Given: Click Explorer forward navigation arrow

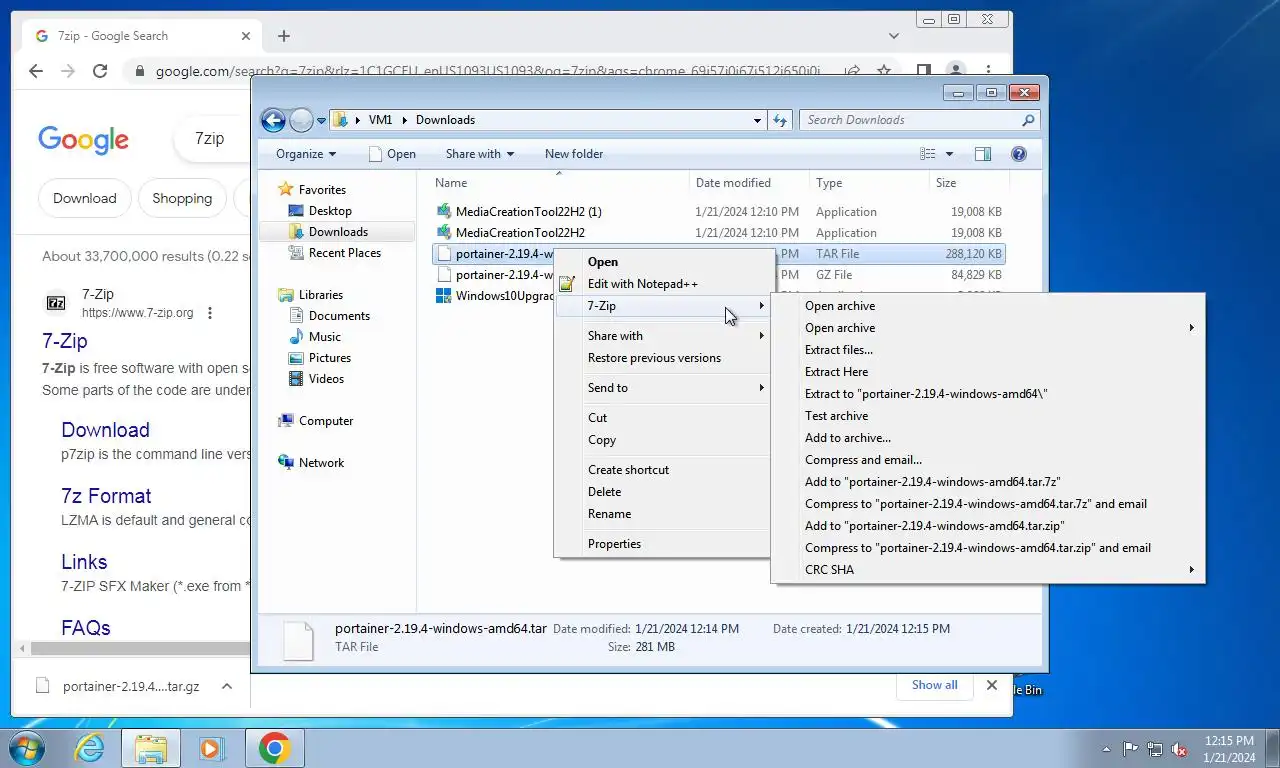Looking at the screenshot, I should [x=302, y=120].
